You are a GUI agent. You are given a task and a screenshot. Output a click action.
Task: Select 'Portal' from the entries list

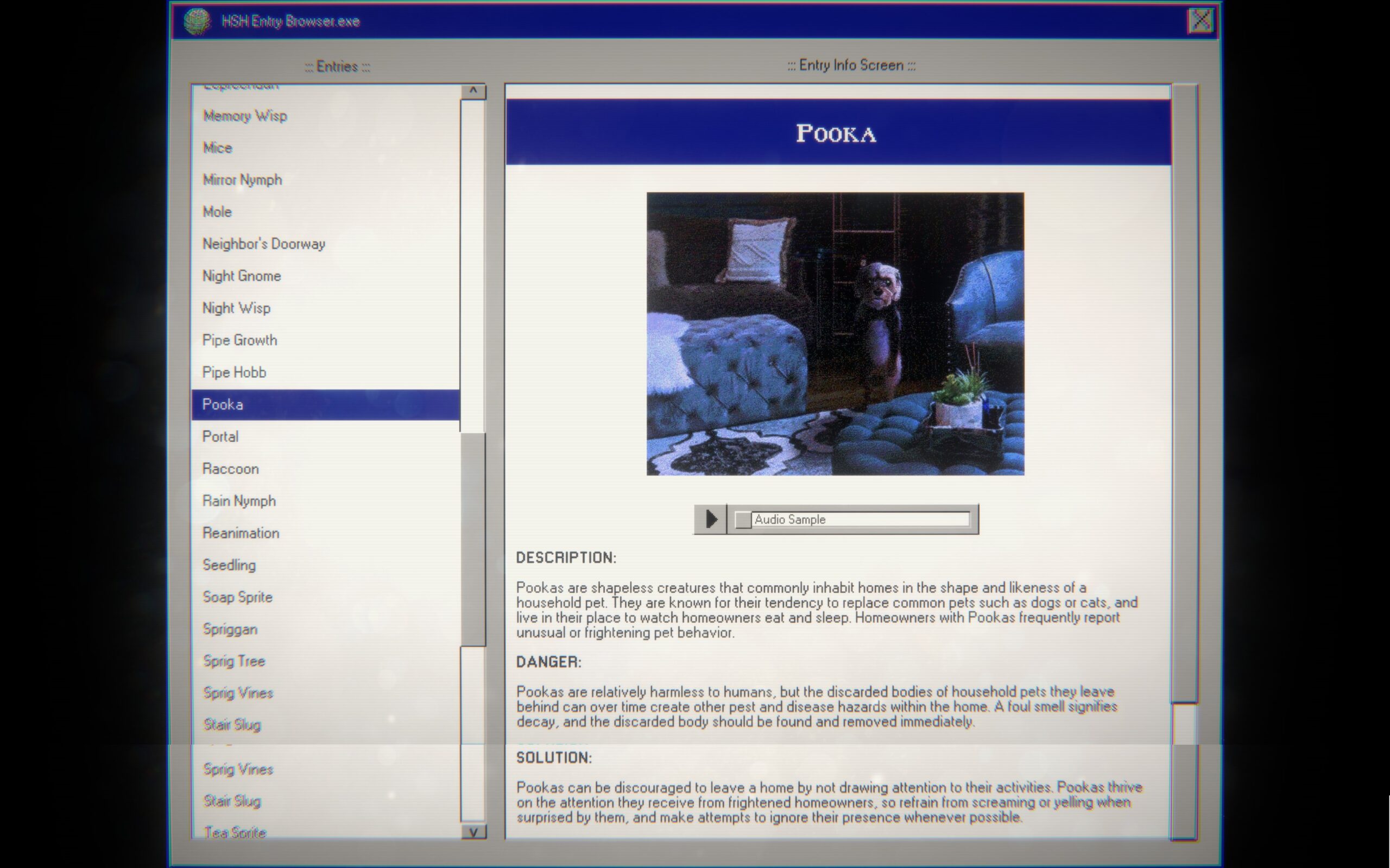click(220, 436)
